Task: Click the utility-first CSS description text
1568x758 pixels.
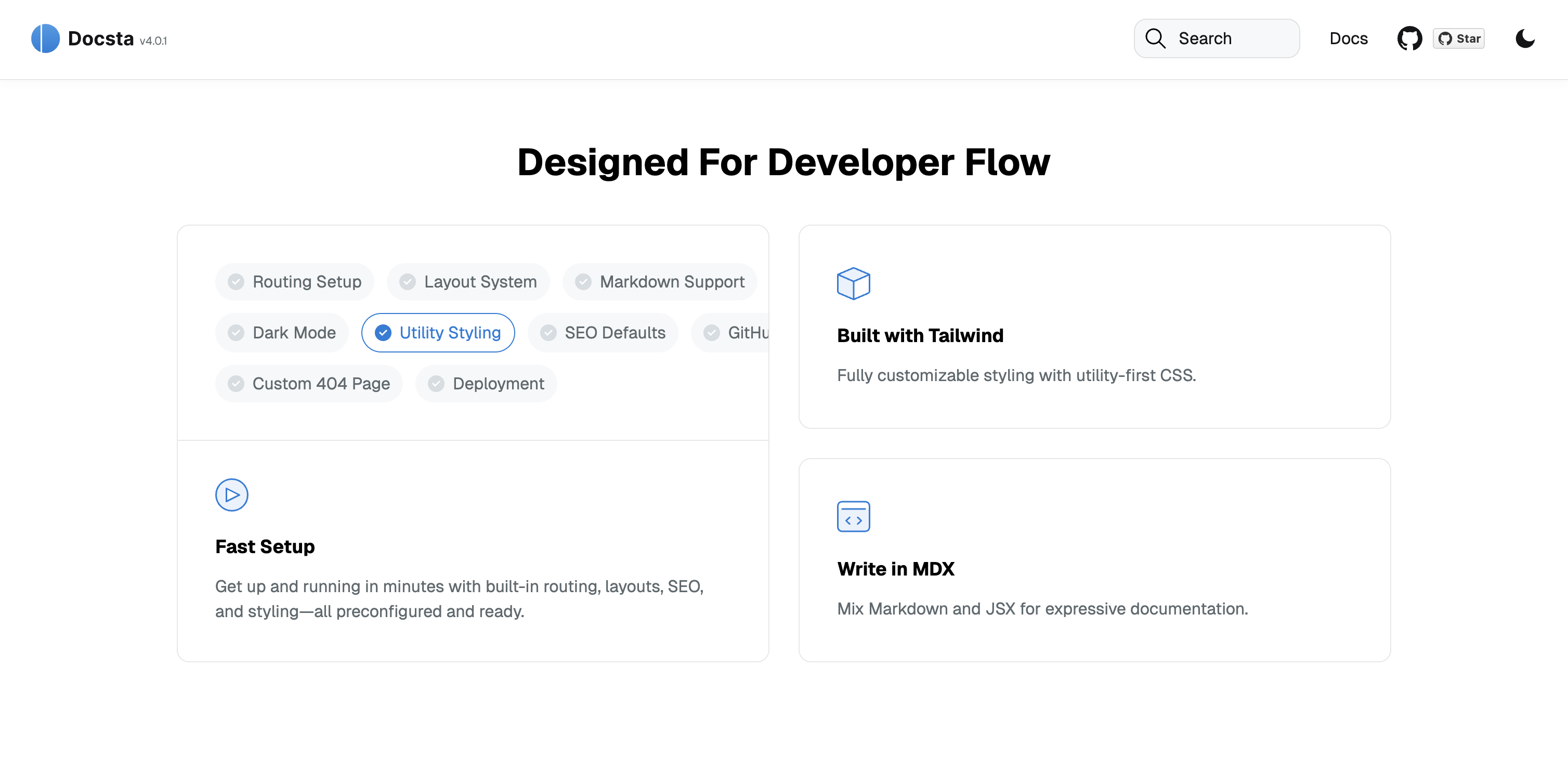Action: (1016, 376)
